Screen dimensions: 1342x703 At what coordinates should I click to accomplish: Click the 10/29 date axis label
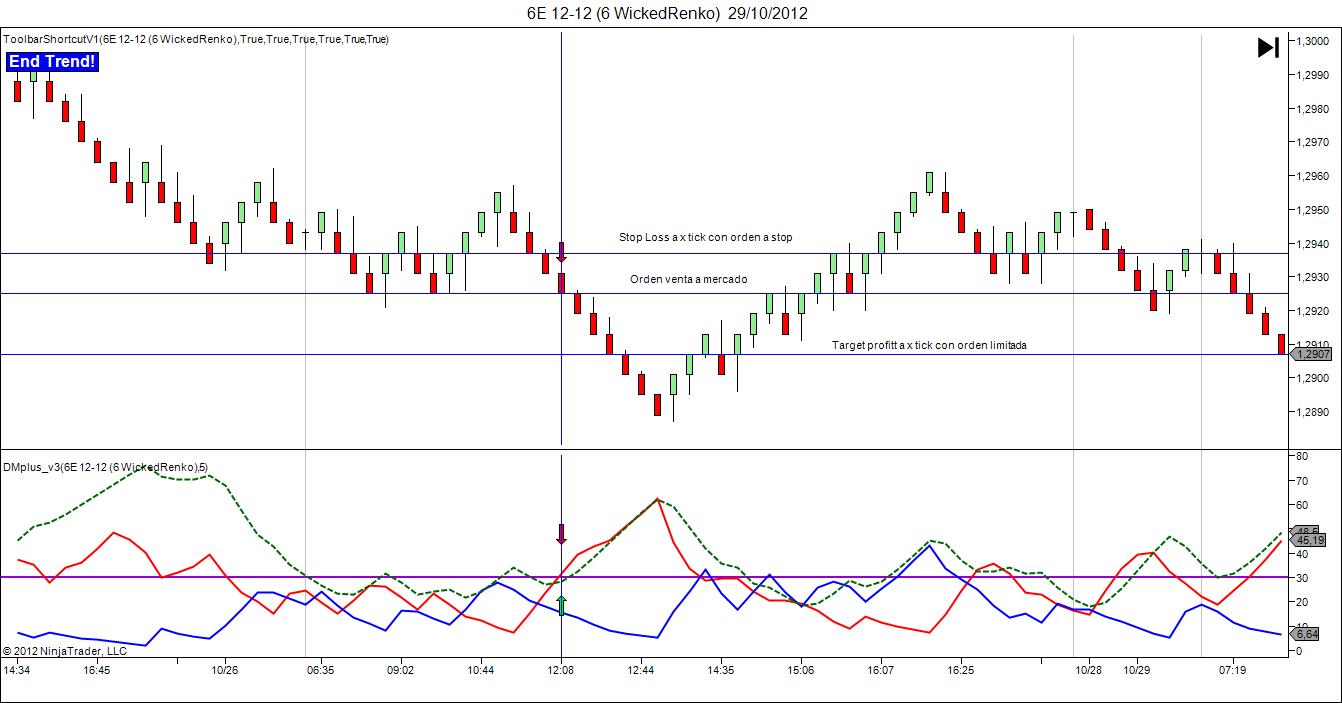1137,670
